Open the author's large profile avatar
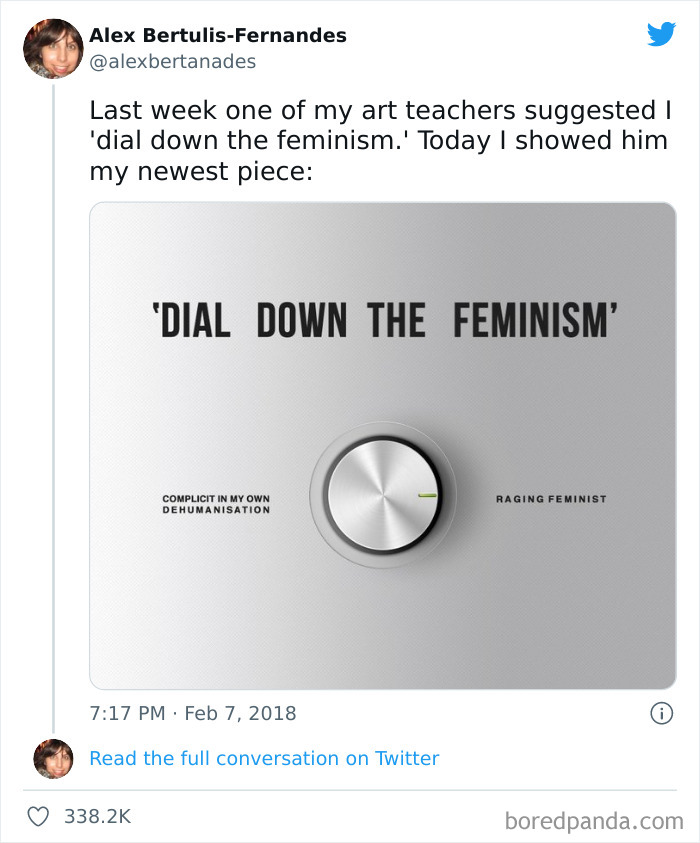This screenshot has width=700, height=843. (x=53, y=48)
